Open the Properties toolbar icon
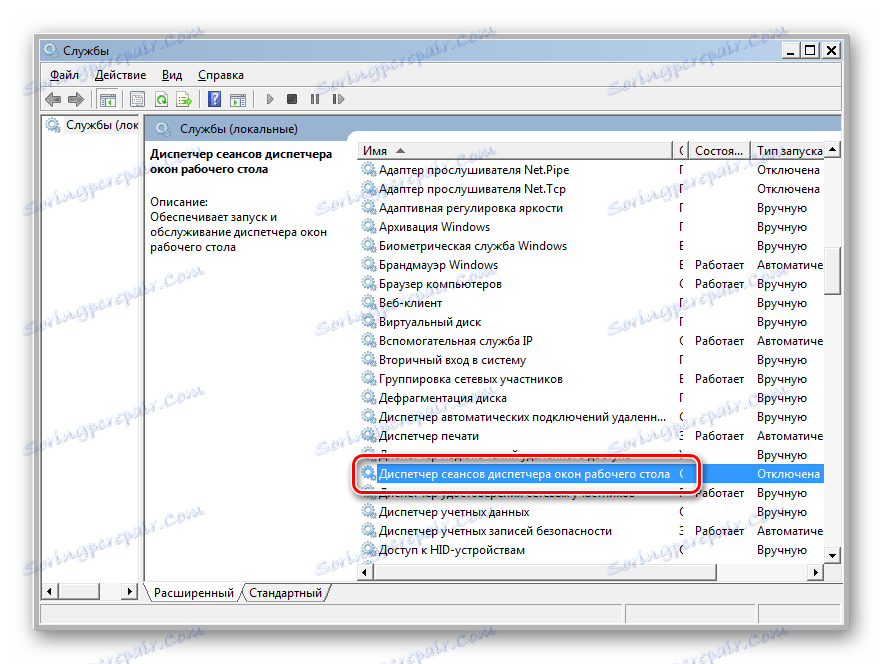The image size is (883, 664). coord(137,100)
